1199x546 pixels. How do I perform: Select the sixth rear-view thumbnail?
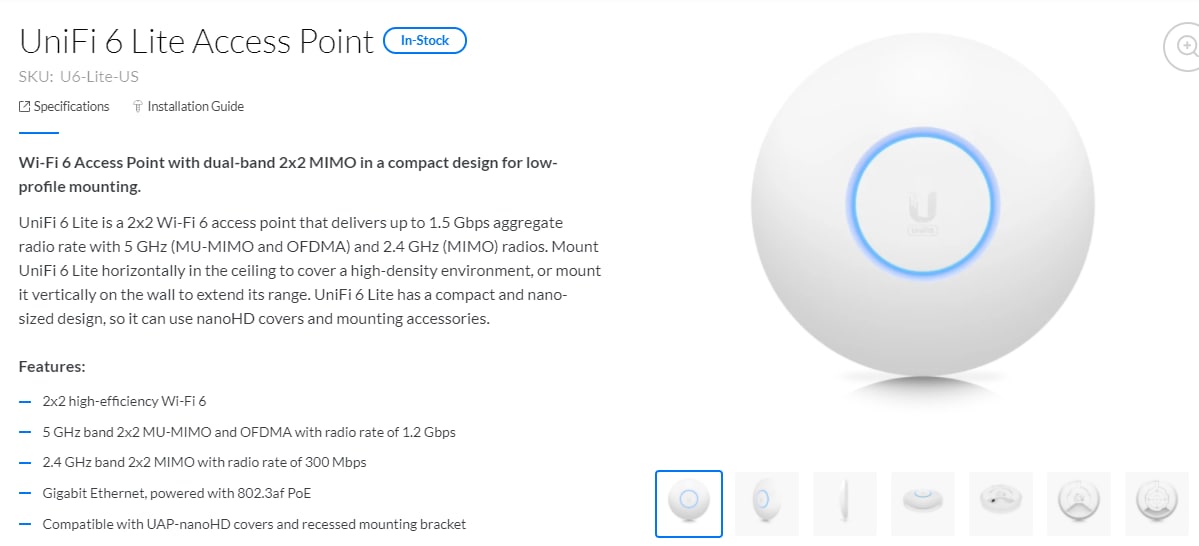coord(1079,503)
